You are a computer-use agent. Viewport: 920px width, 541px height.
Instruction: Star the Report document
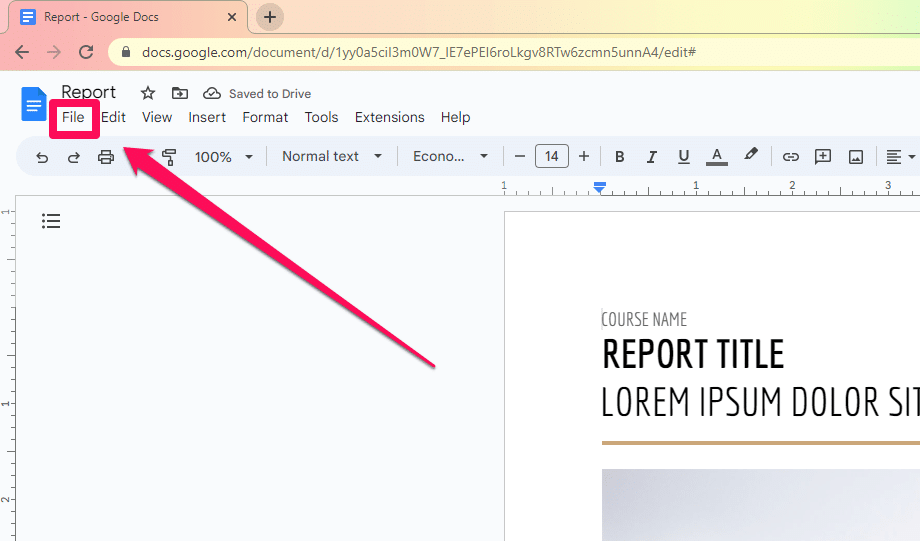pos(148,93)
